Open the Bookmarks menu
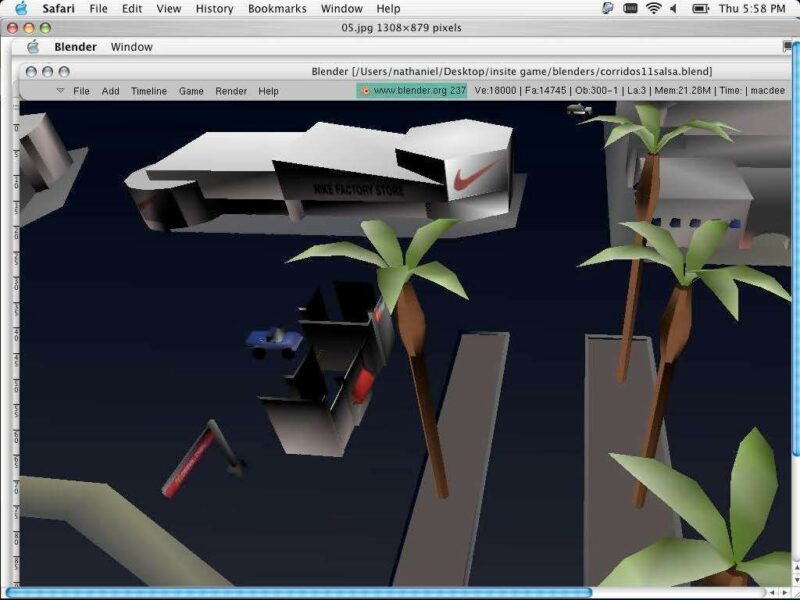800x600 pixels. tap(277, 9)
